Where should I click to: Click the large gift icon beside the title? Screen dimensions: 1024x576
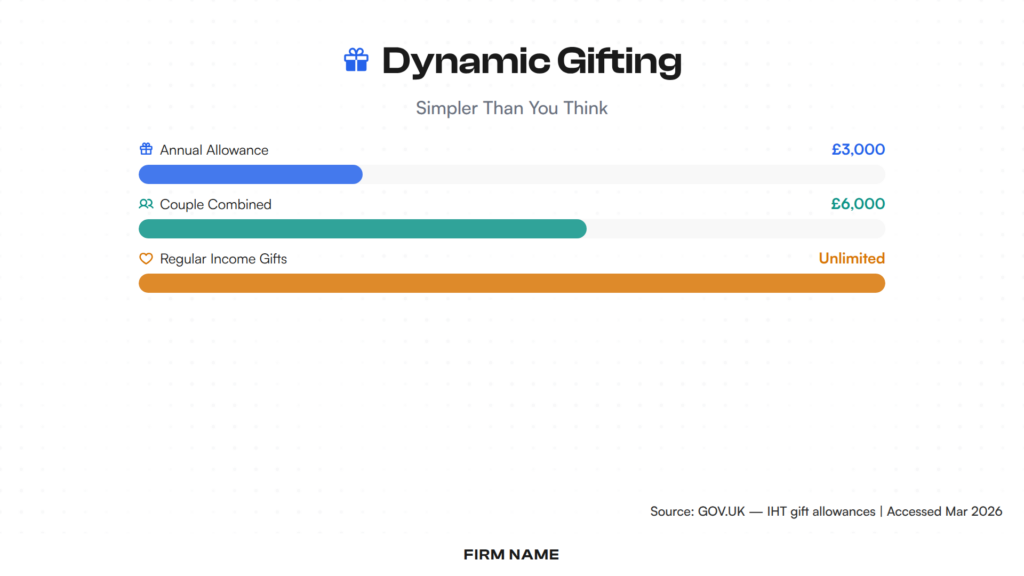coord(356,61)
